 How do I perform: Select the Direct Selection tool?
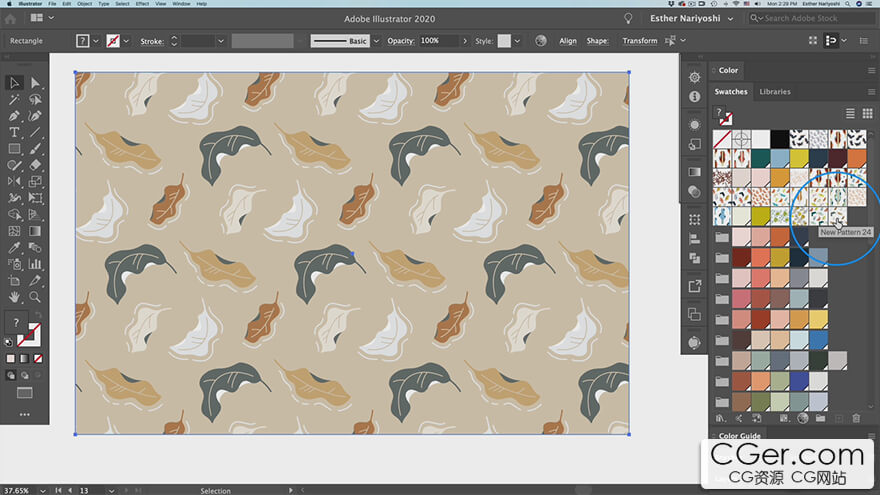click(x=35, y=83)
